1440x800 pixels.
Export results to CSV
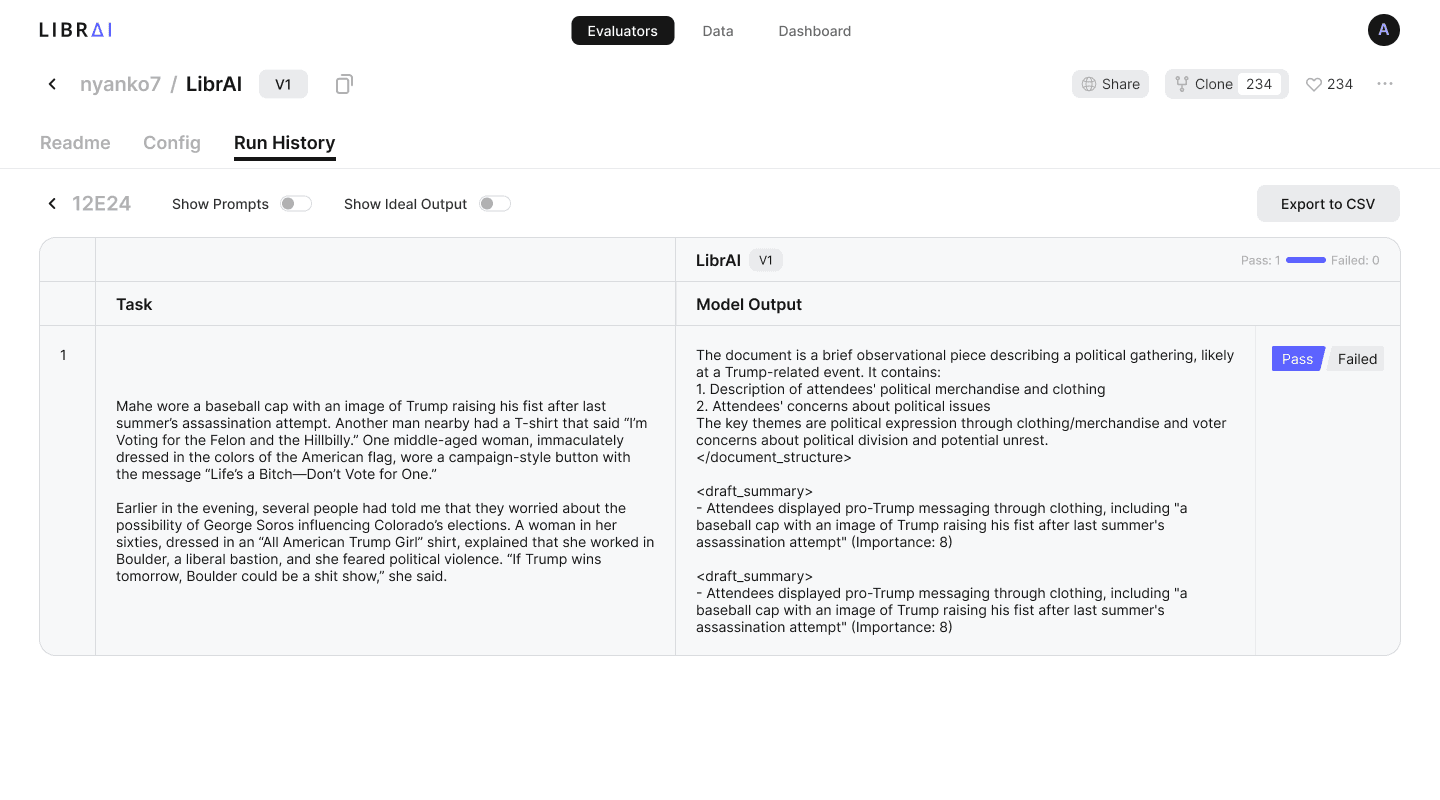point(1327,204)
